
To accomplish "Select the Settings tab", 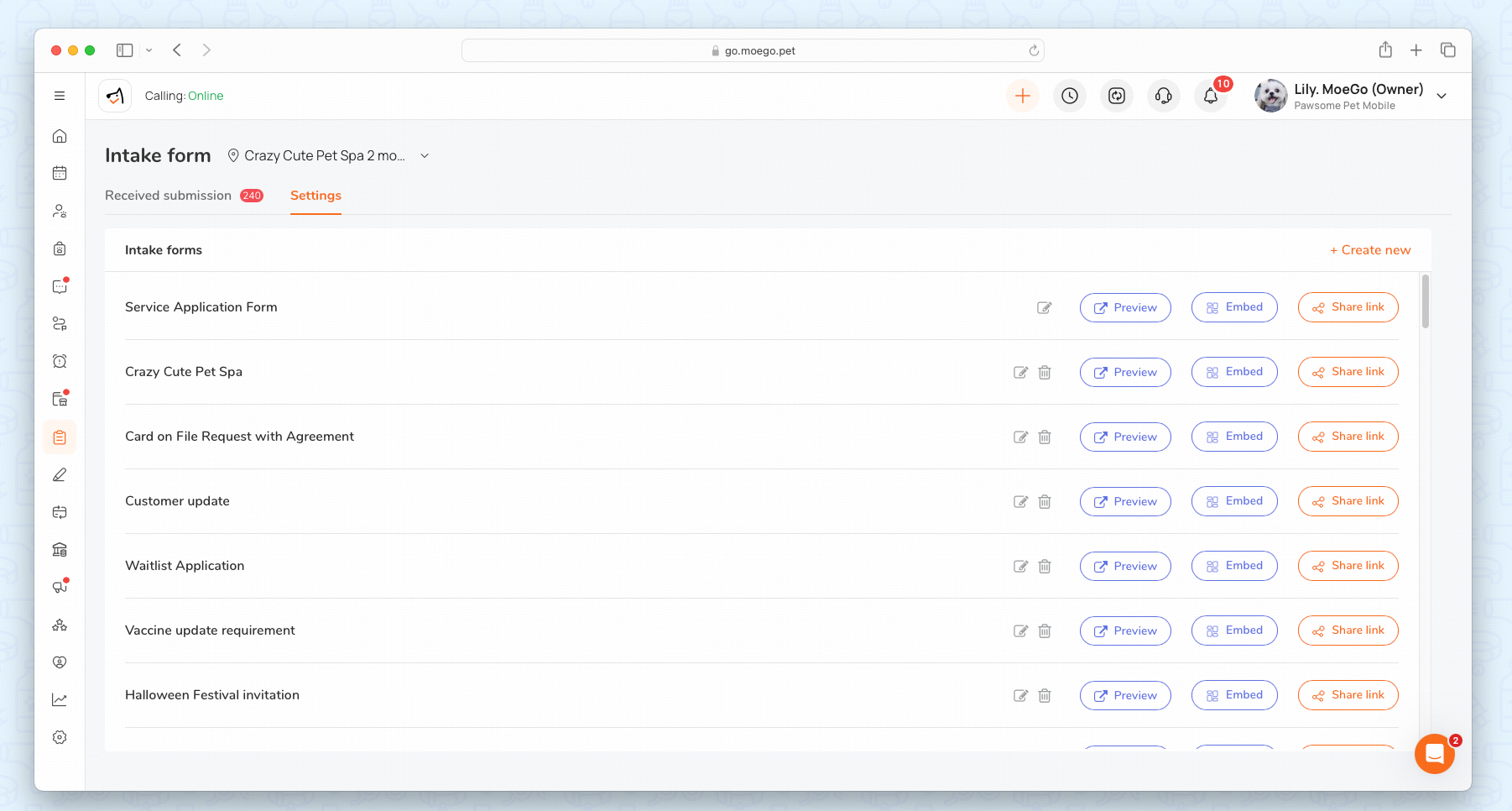I will point(315,196).
